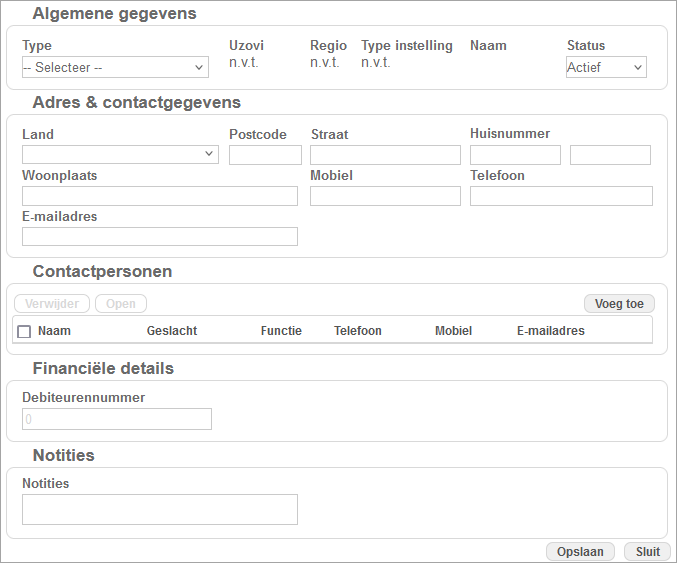Tick the select-all checkbox beside Naam
The image size is (677, 563).
point(24,331)
